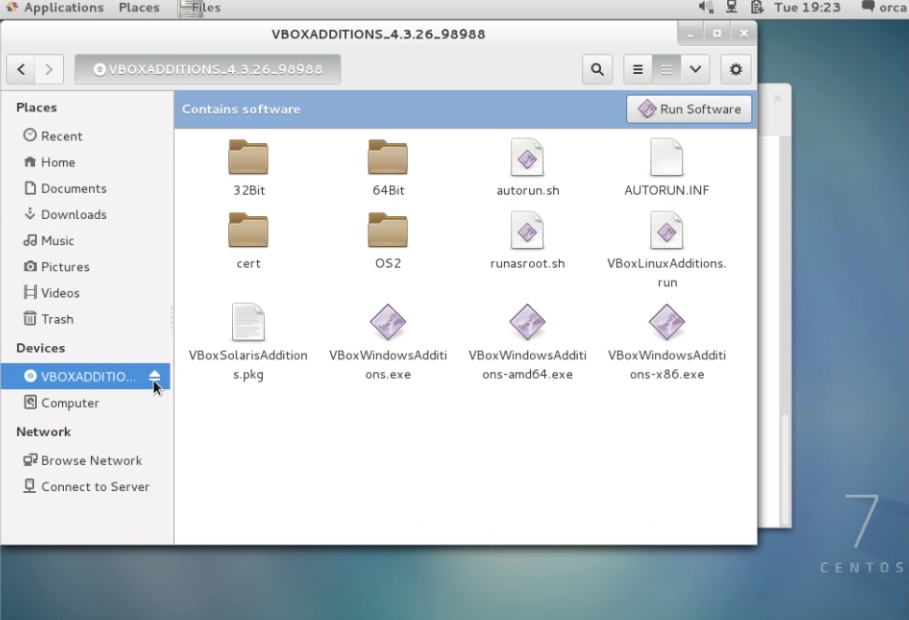Open Videos in sidebar
This screenshot has height=620, width=909.
pos(87,292)
